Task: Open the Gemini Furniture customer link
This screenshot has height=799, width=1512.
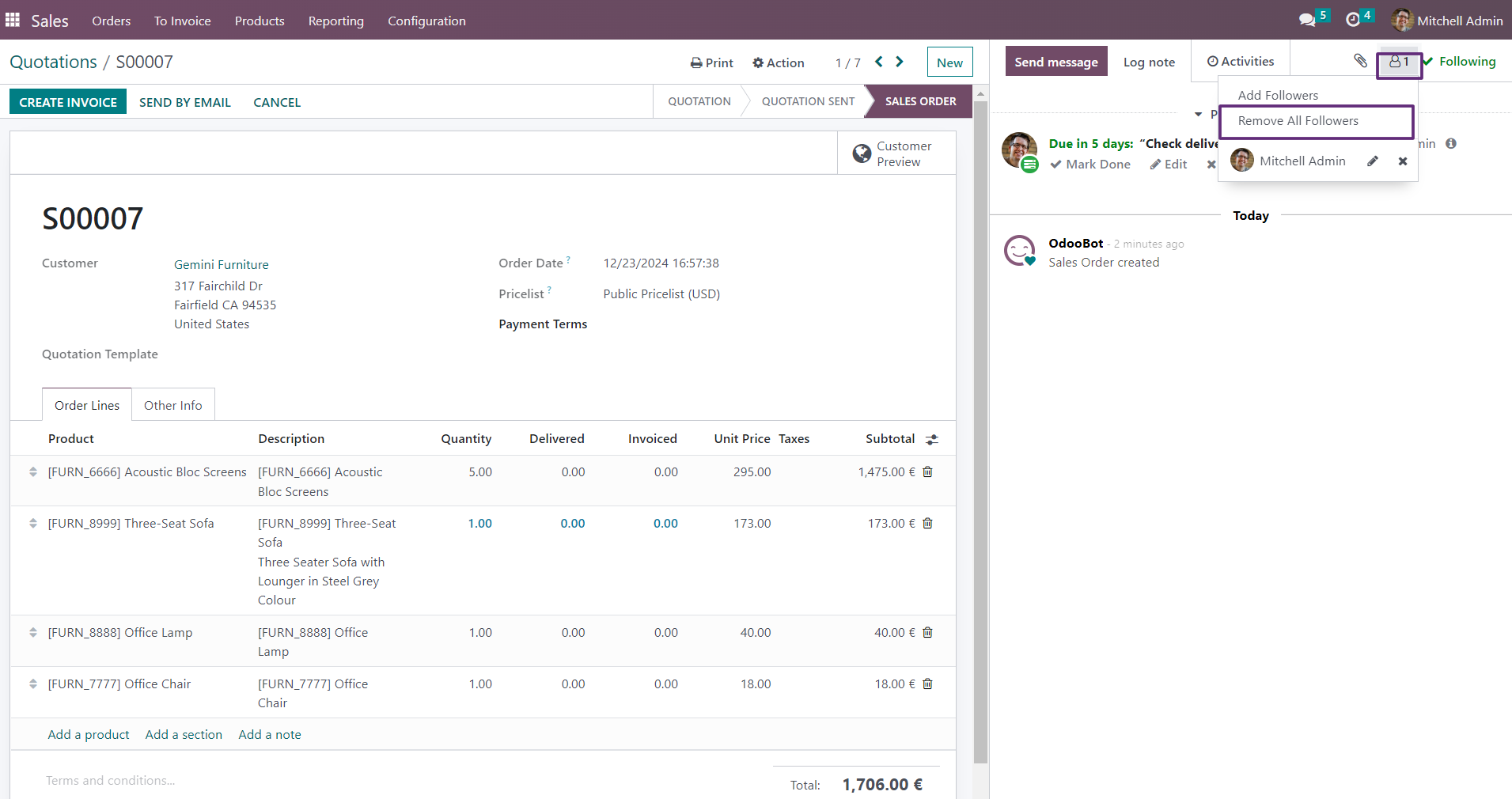Action: tap(222, 264)
